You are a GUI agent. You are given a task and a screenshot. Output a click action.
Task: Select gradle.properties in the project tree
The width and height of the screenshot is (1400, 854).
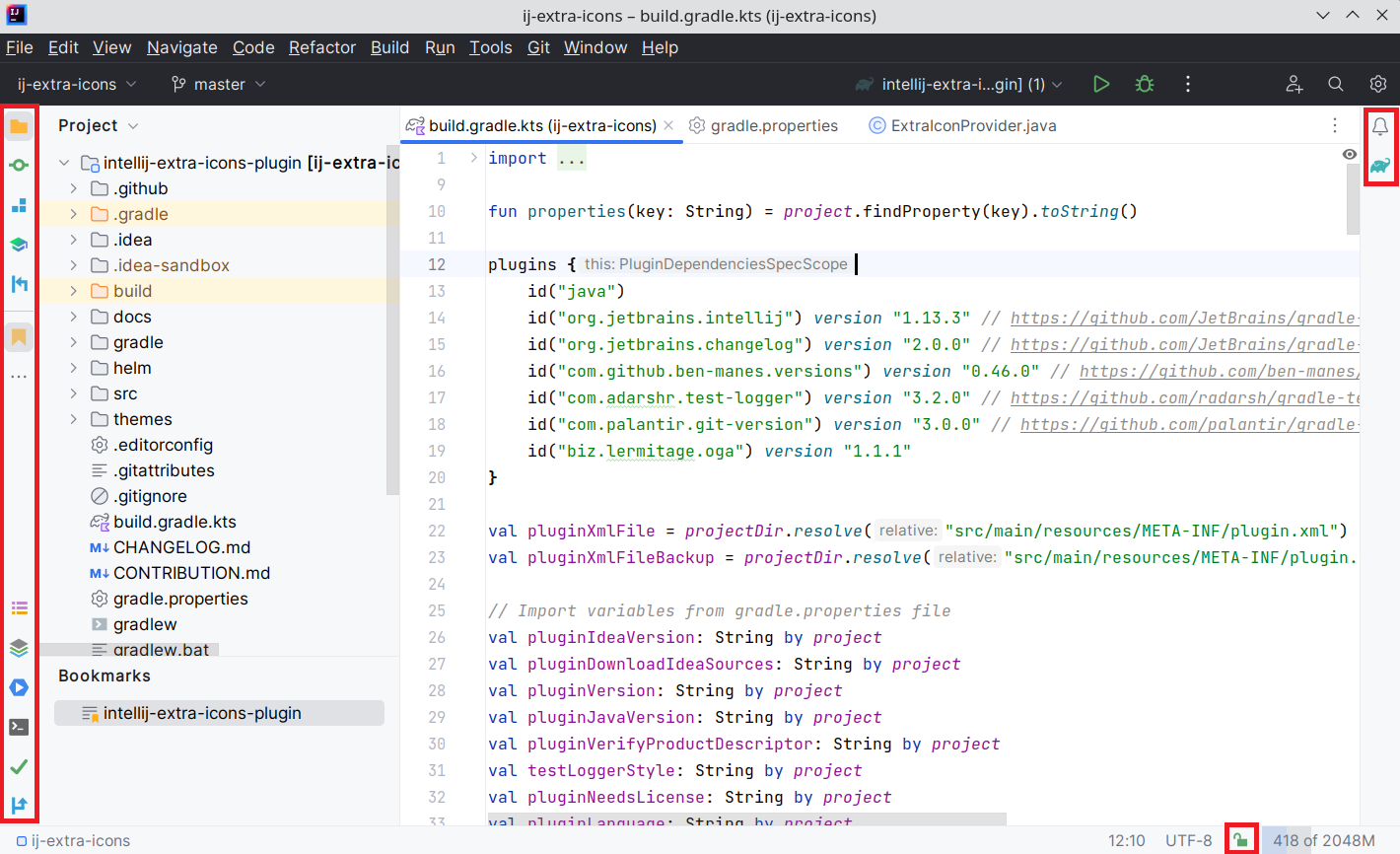click(180, 599)
